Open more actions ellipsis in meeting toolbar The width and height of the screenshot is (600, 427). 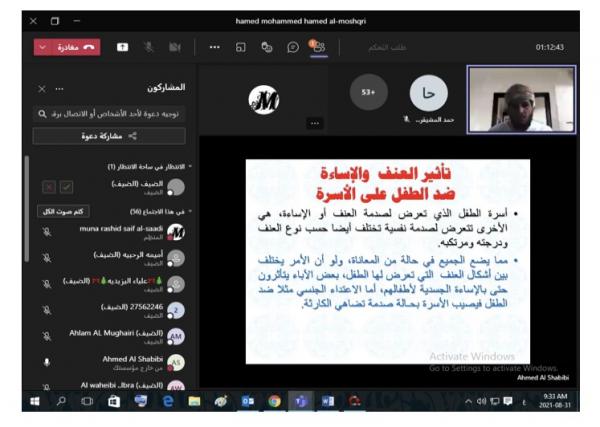[x=214, y=47]
